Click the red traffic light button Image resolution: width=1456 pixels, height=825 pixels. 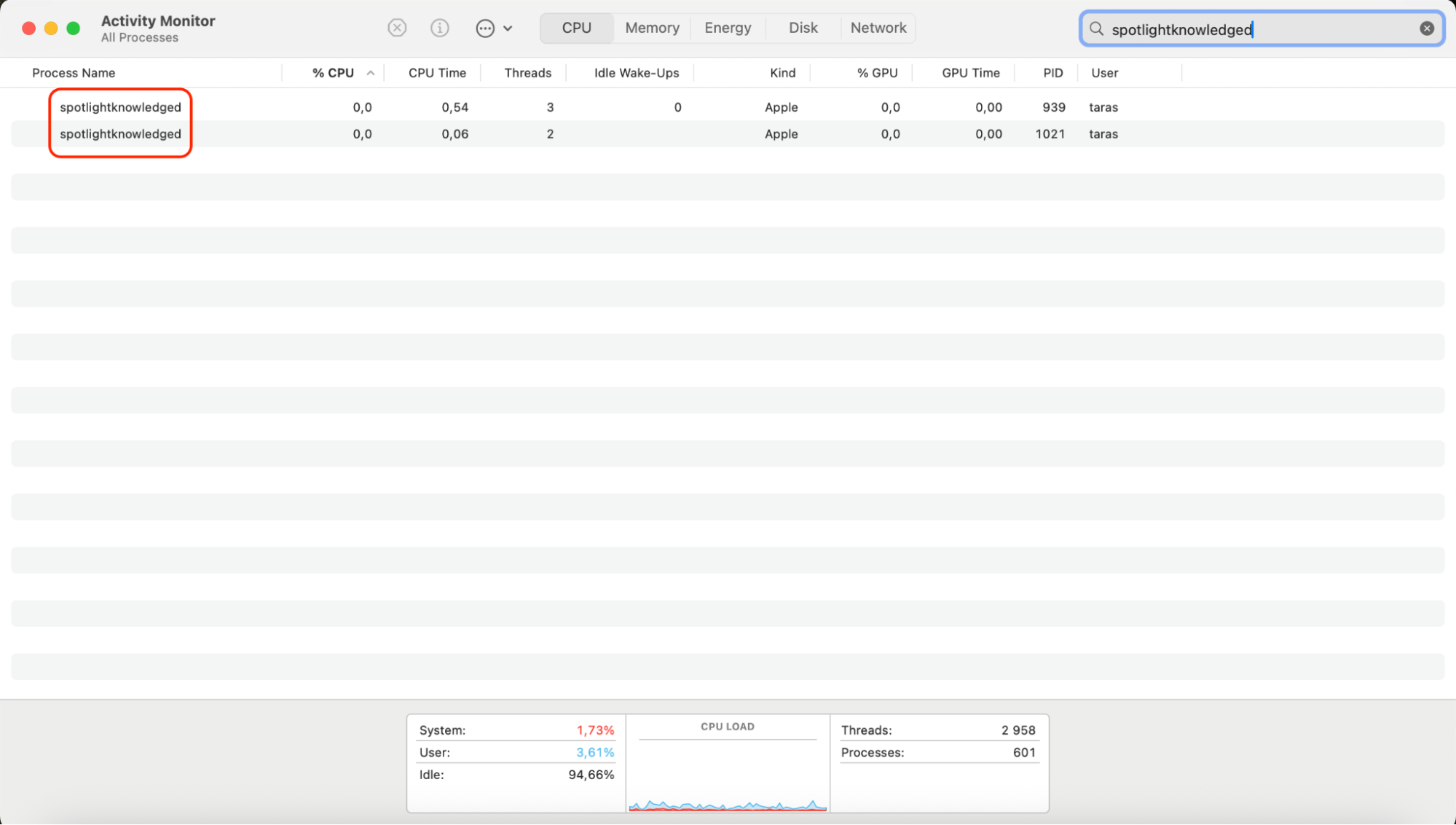pos(28,28)
